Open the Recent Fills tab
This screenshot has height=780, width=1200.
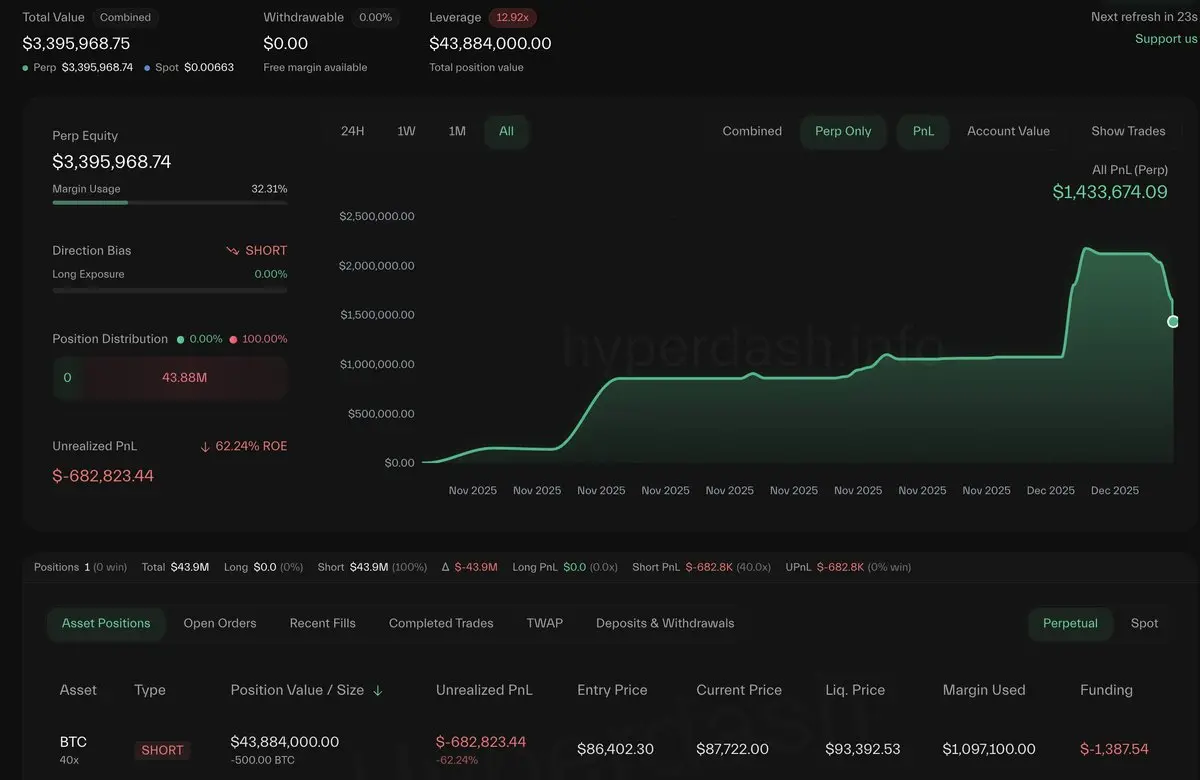(323, 623)
